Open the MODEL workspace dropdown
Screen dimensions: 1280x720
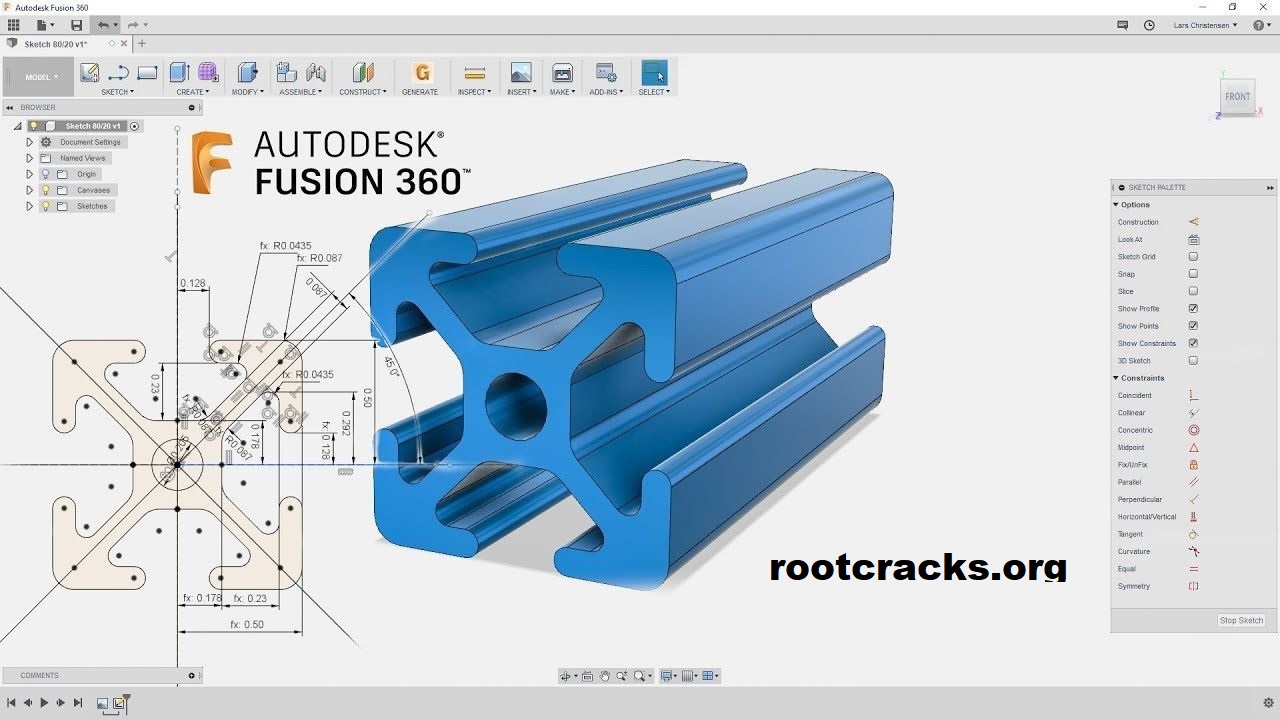tap(41, 77)
